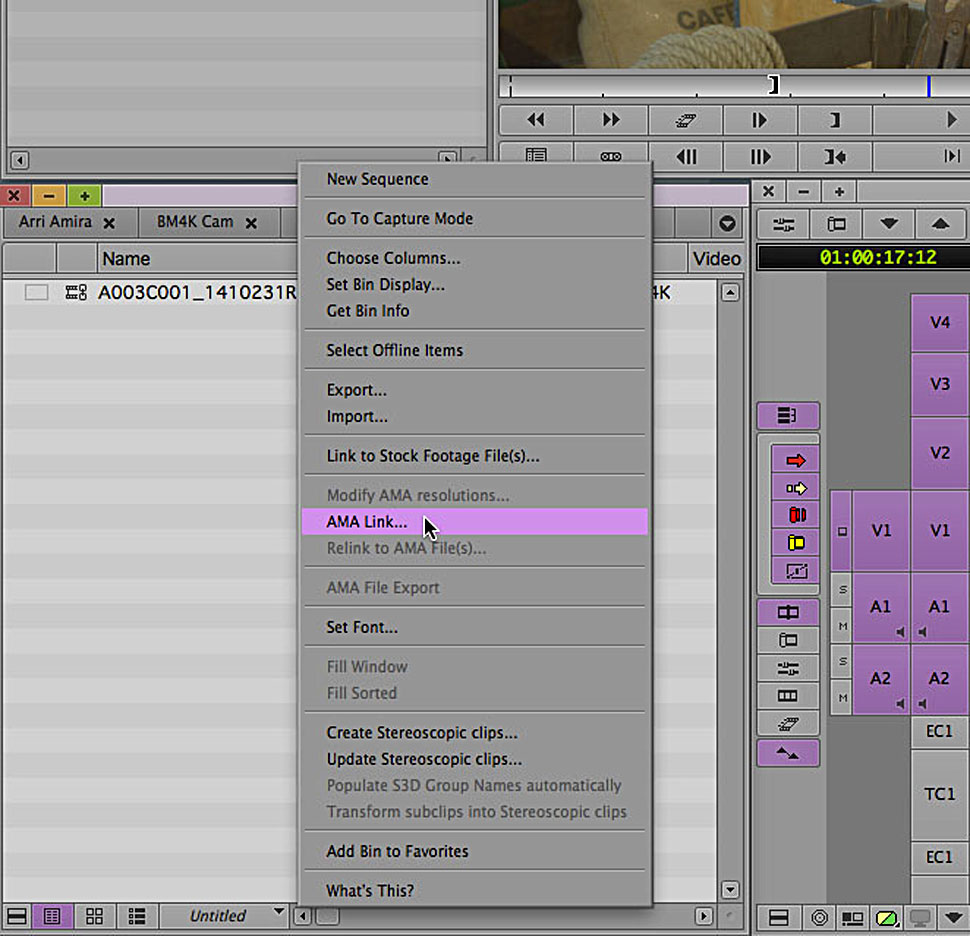Choose AMA Link... from the context menu
Image resolution: width=970 pixels, height=936 pixels.
click(x=367, y=522)
